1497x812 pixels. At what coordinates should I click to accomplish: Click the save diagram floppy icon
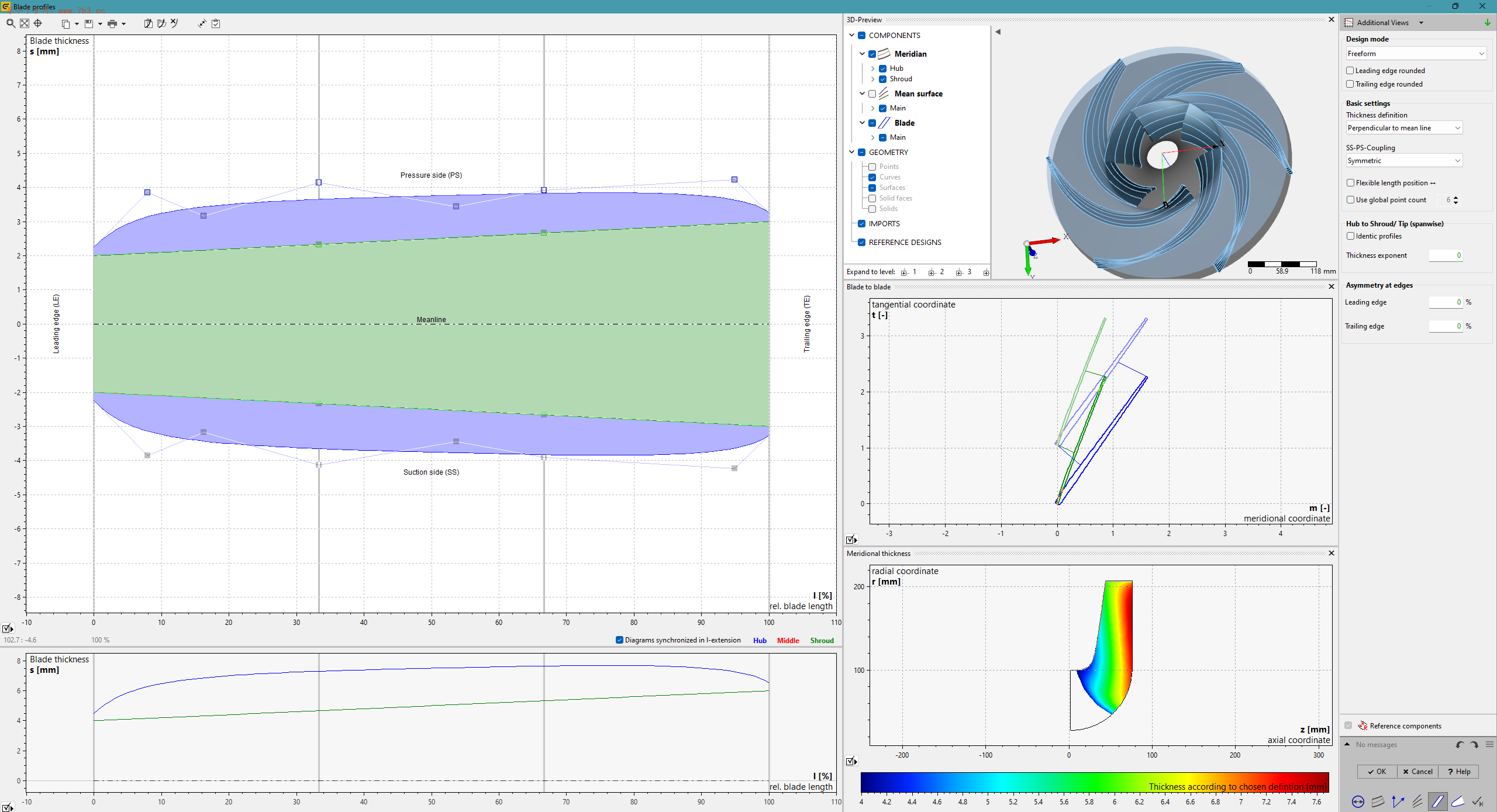89,24
